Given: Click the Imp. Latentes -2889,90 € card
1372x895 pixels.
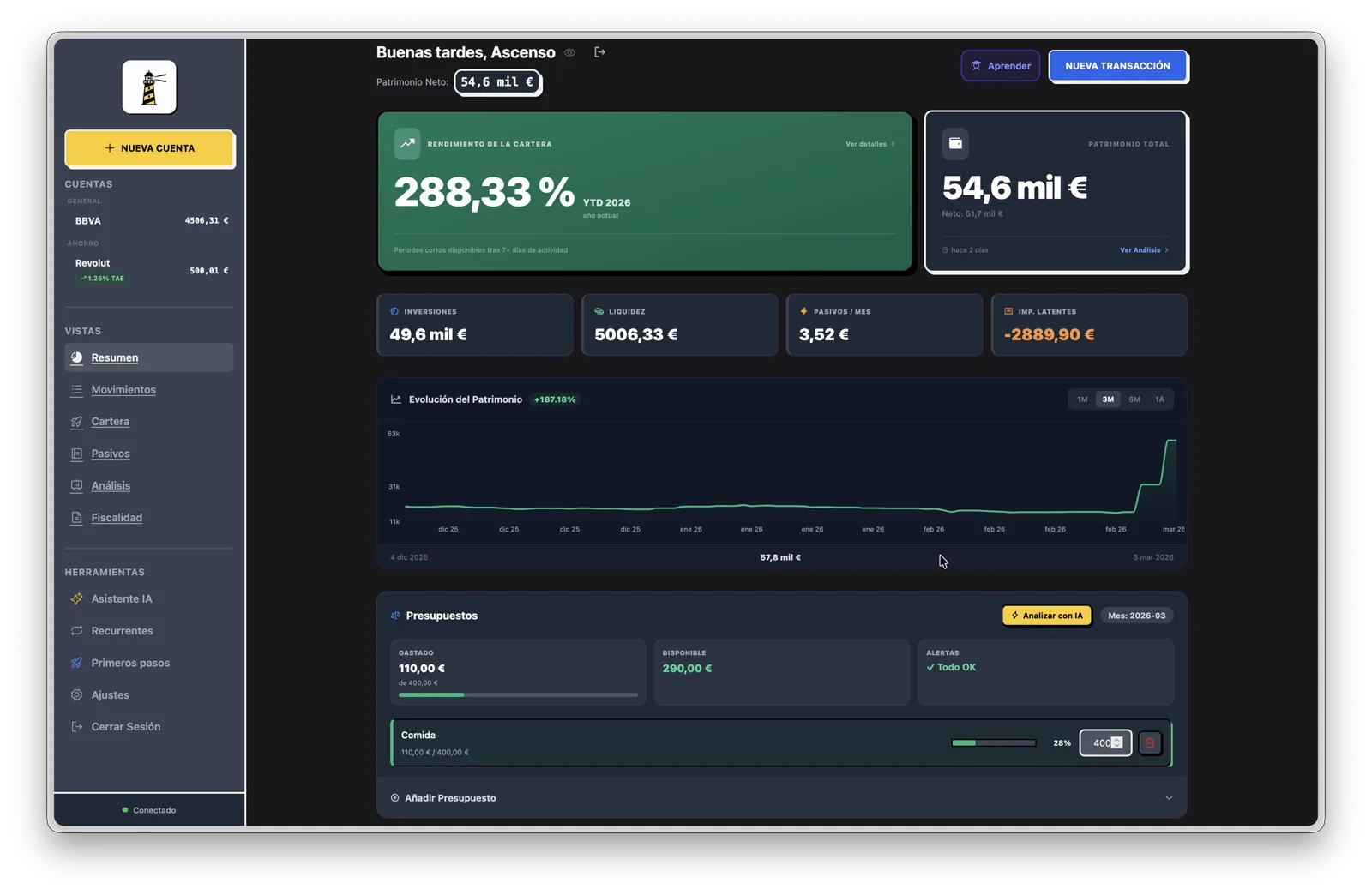Looking at the screenshot, I should pyautogui.click(x=1089, y=325).
